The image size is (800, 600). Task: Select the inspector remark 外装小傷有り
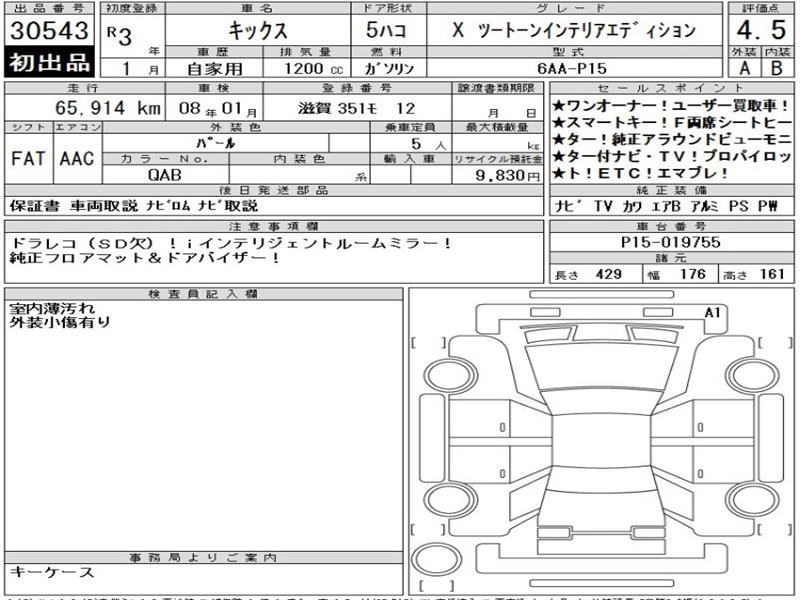pyautogui.click(x=60, y=322)
